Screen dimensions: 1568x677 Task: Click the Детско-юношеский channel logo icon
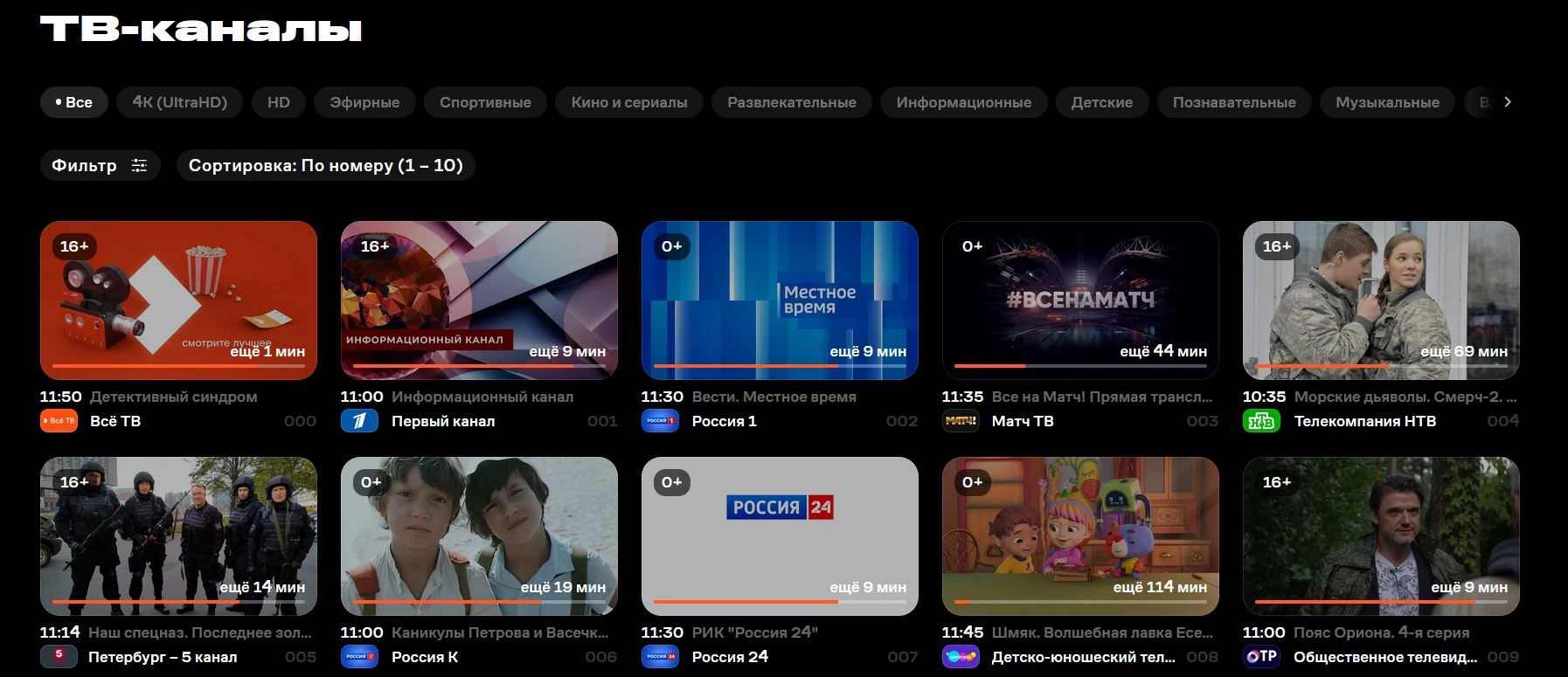[x=961, y=656]
